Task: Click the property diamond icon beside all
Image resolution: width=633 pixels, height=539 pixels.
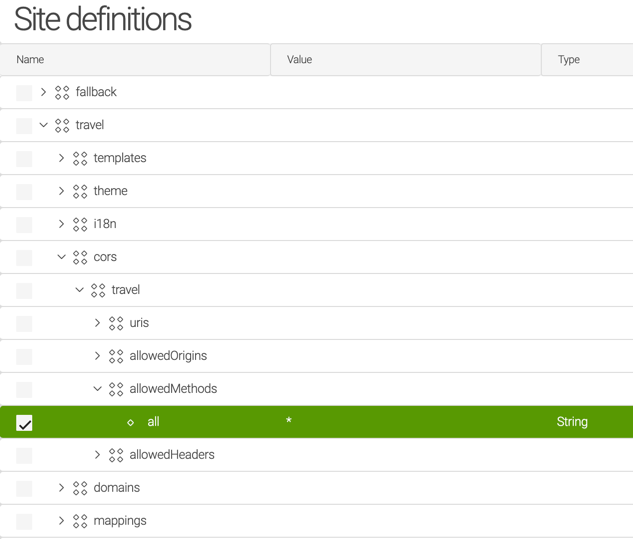Action: tap(130, 422)
